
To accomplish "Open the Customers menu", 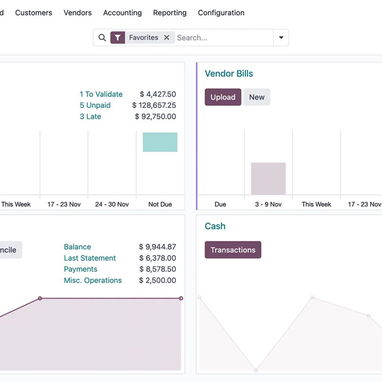I will [x=33, y=13].
